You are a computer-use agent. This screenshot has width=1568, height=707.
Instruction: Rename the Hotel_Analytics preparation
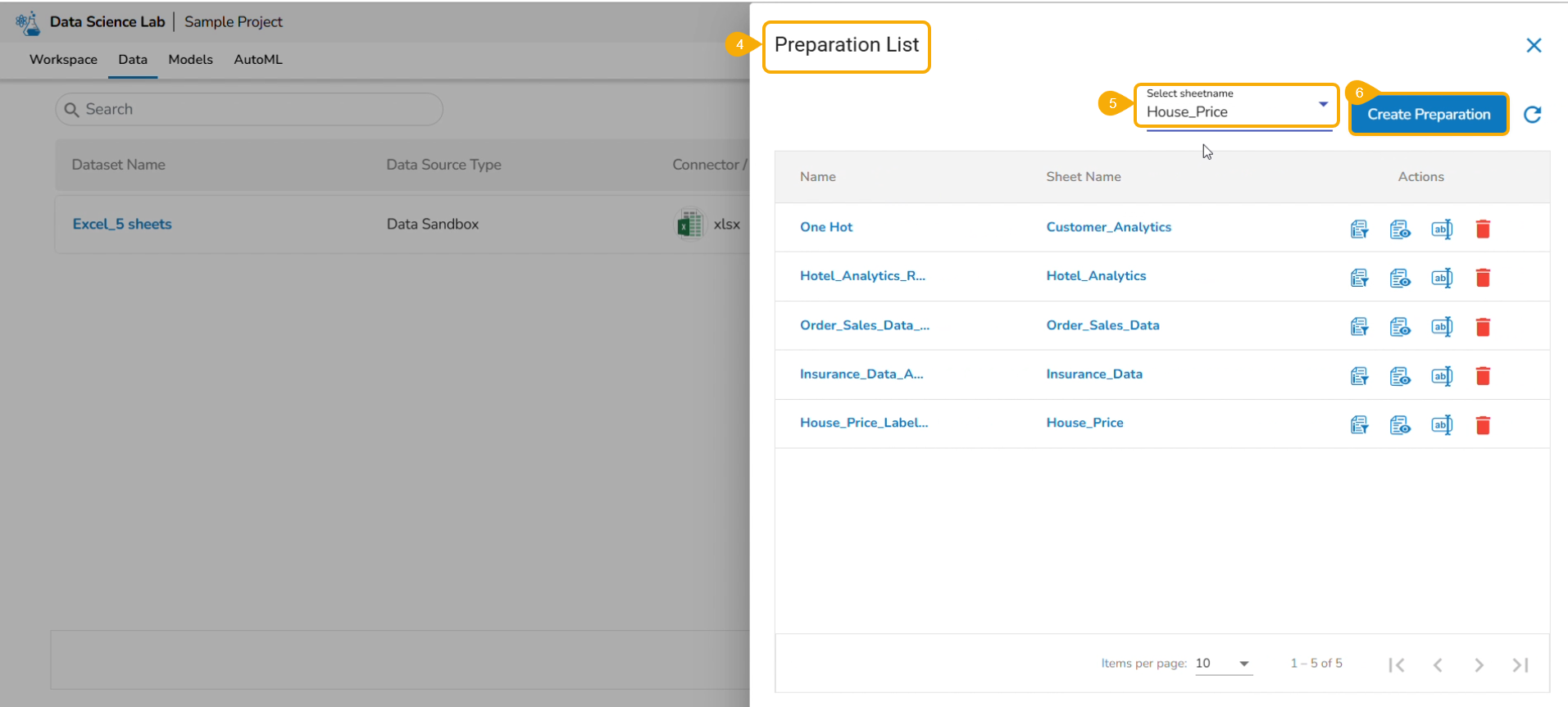pos(1441,278)
